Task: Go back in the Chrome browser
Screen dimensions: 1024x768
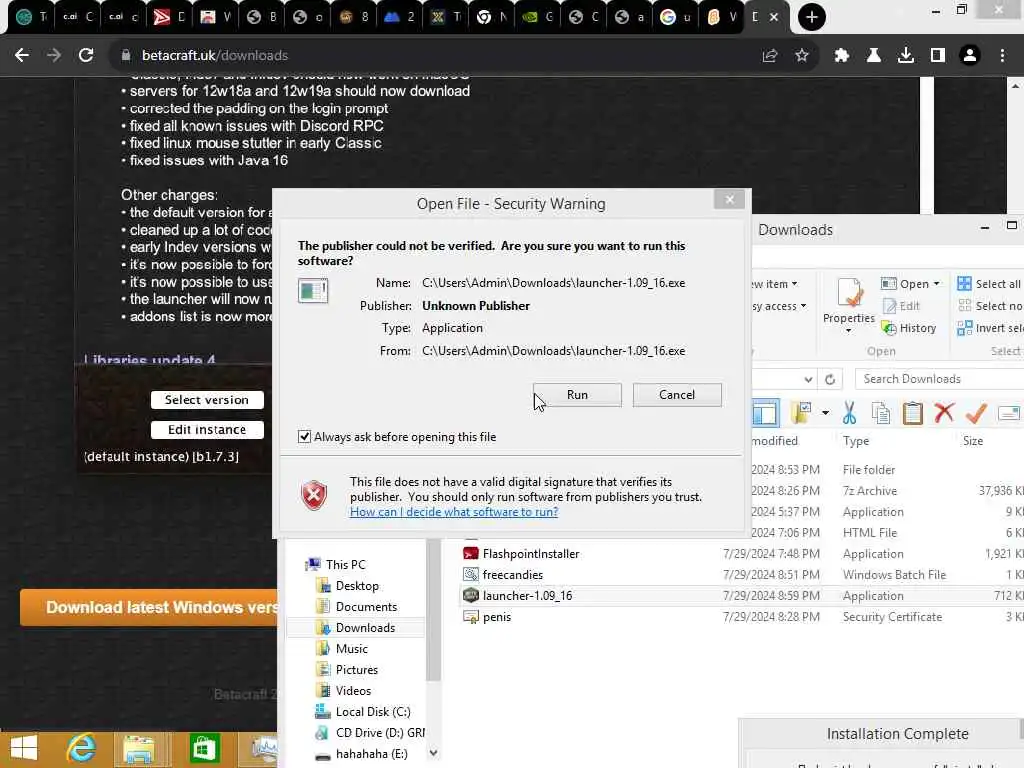Action: click(x=22, y=56)
